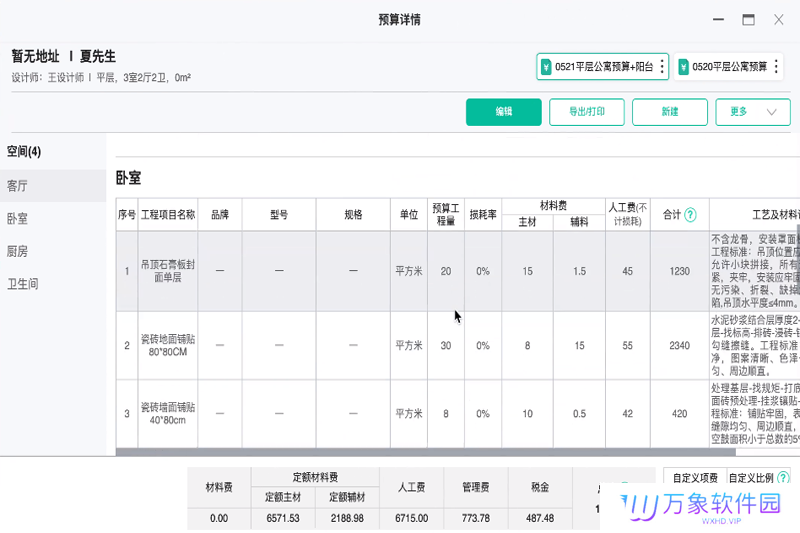Select 厨房 in the space list
Viewport: 800px width, 533px height.
(53, 251)
